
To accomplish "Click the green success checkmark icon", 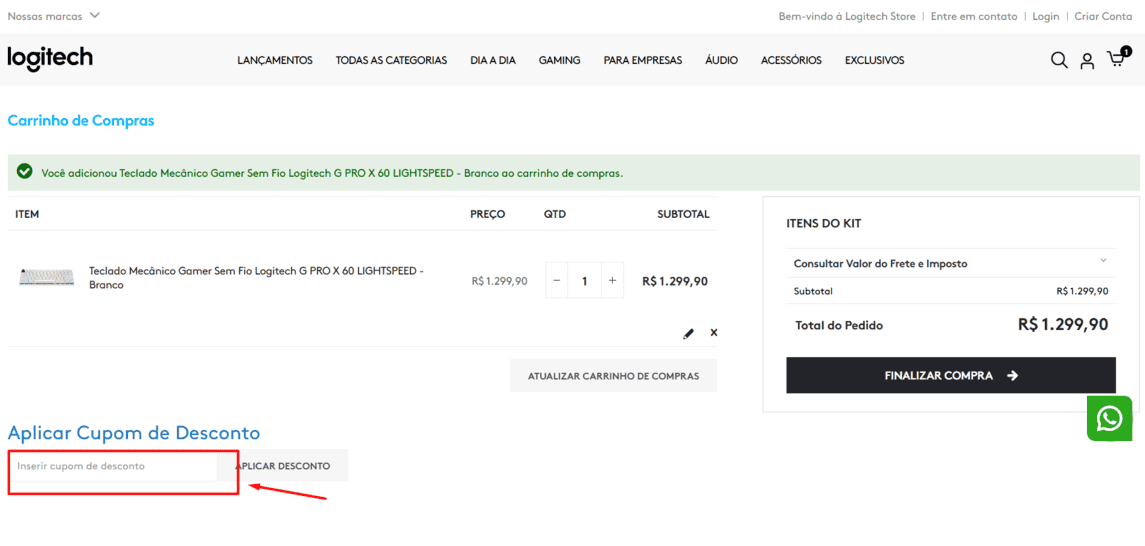I will (x=24, y=172).
